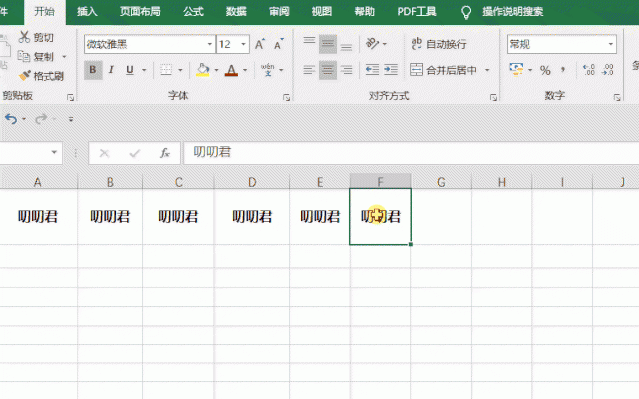Open the Name Box dropdown
Screen dimensions: 639x399
(x=54, y=152)
